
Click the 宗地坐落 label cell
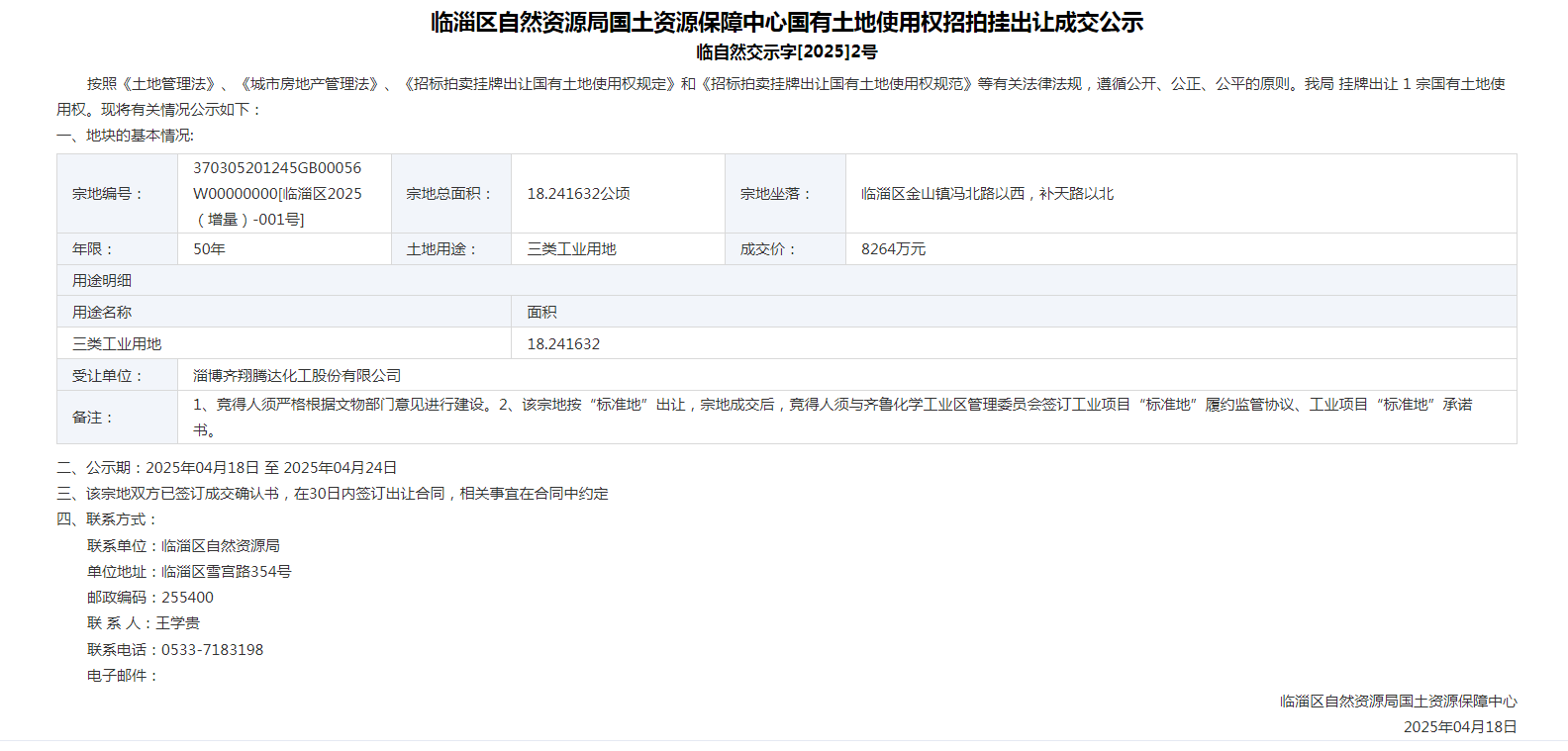777,194
